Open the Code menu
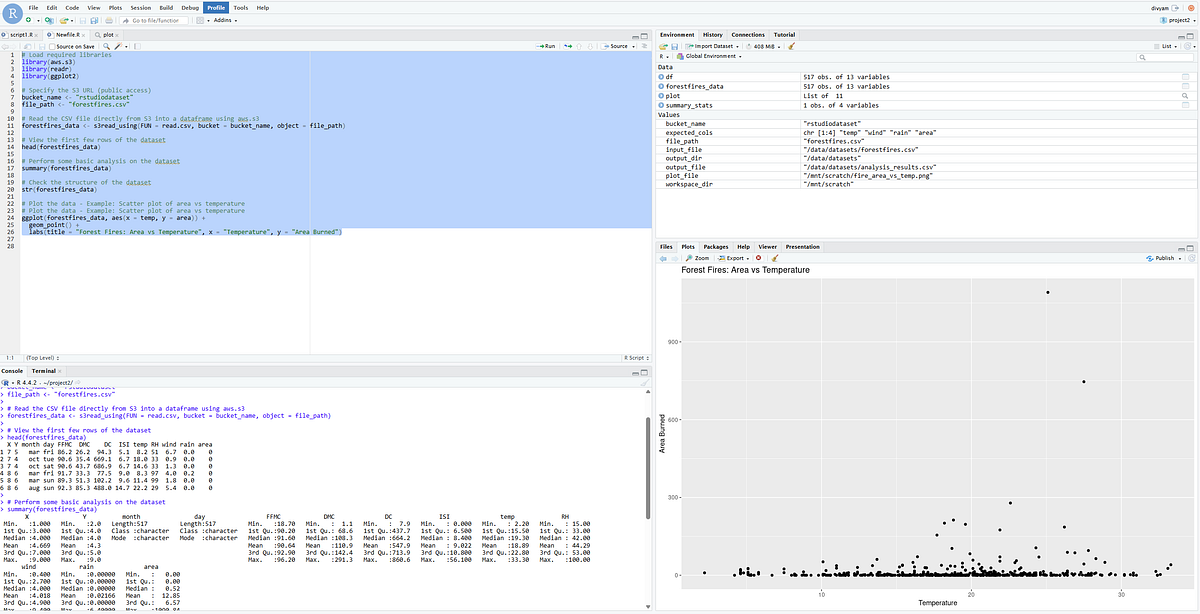This screenshot has width=1200, height=614. pyautogui.click(x=72, y=7)
